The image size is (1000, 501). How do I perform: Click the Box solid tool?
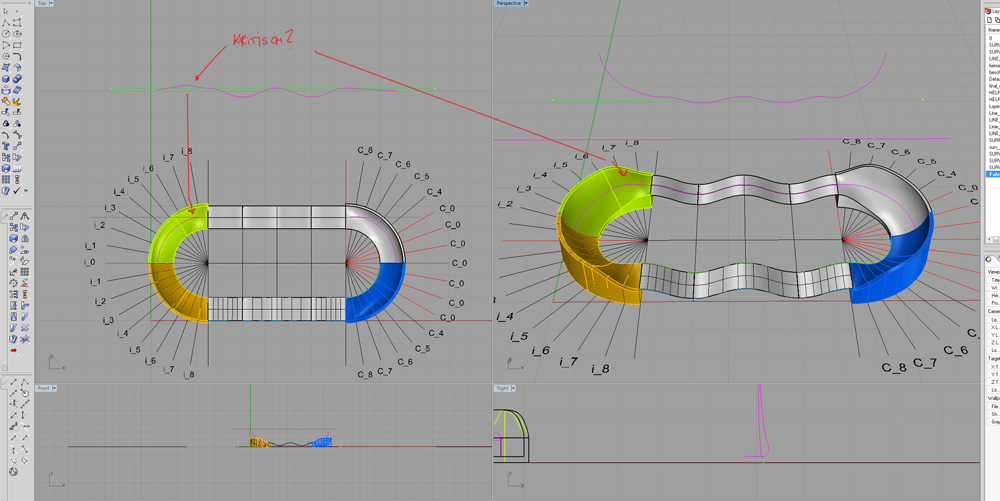click(x=6, y=79)
